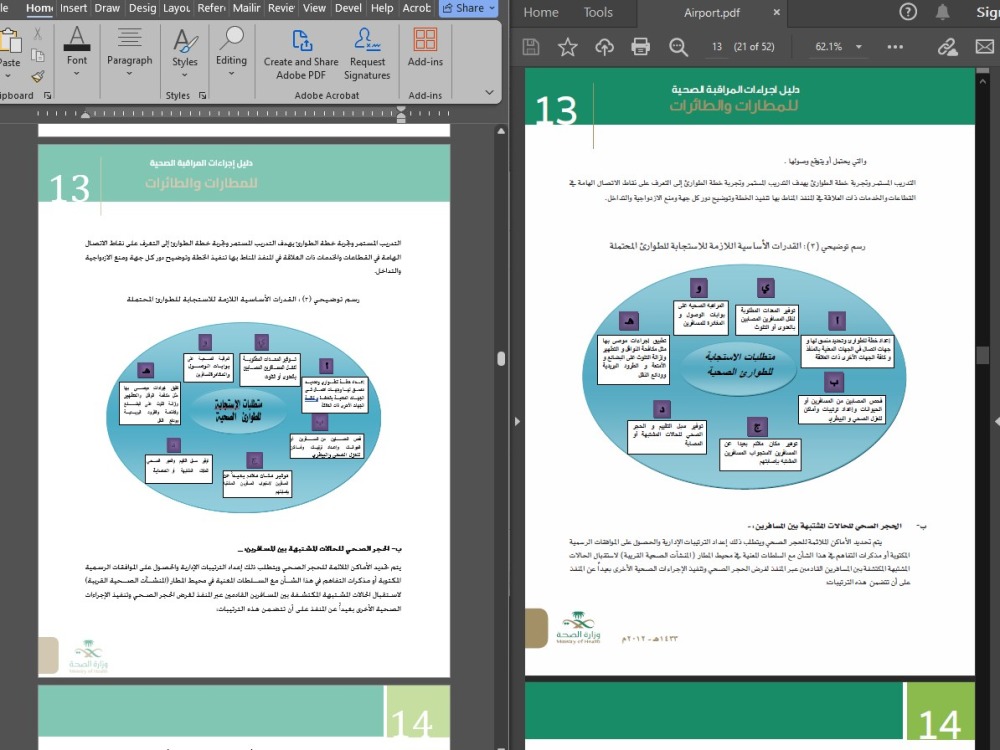The width and height of the screenshot is (1000, 750).
Task: Click Sign in at Acrobat top right
Action: (x=988, y=12)
